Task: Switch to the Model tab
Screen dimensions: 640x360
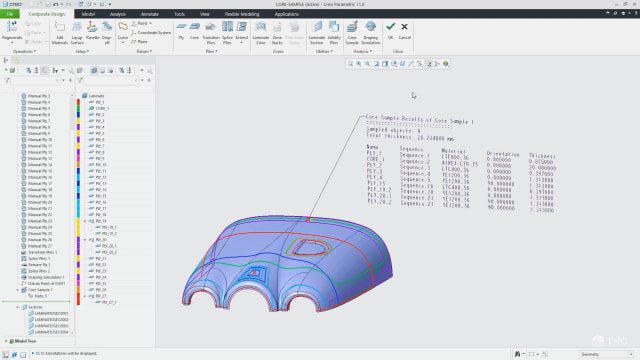Action: 88,14
